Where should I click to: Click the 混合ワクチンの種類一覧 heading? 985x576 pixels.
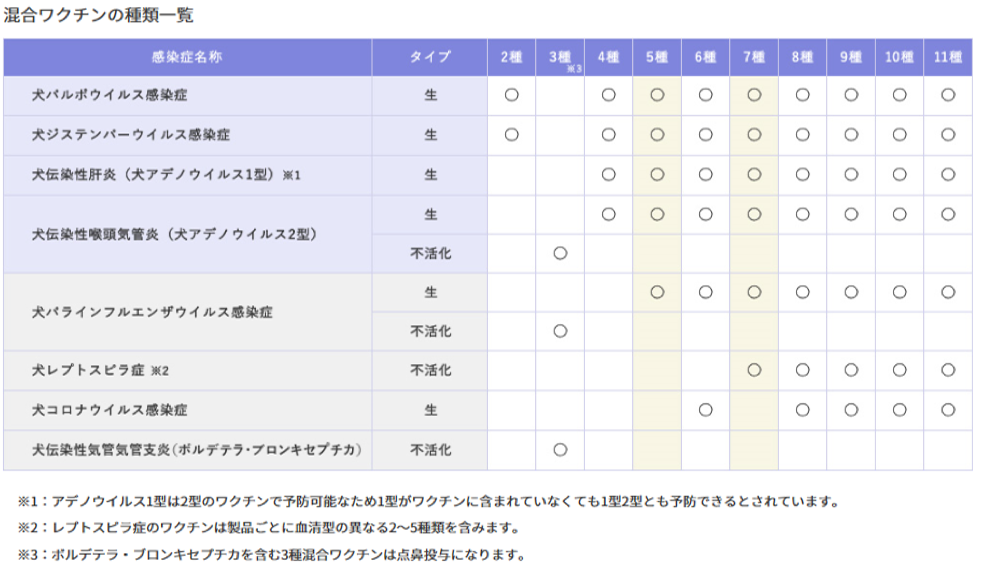(x=97, y=15)
